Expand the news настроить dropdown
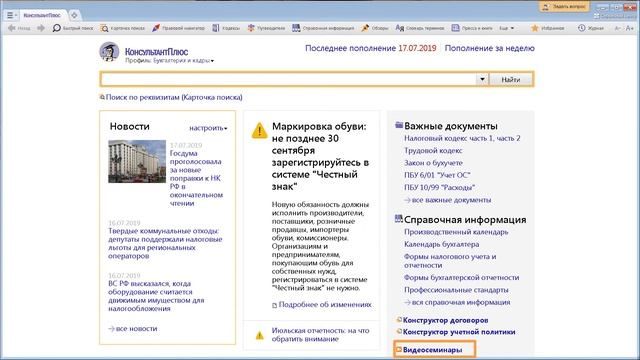640x360 pixels. coord(208,128)
